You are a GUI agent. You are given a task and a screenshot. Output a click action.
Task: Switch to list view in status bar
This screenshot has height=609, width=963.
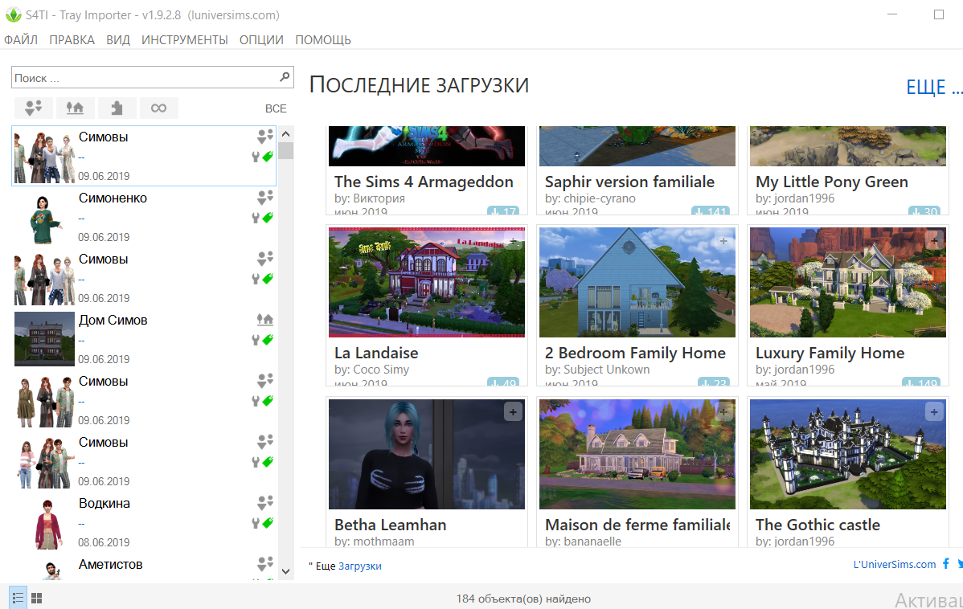click(18, 598)
